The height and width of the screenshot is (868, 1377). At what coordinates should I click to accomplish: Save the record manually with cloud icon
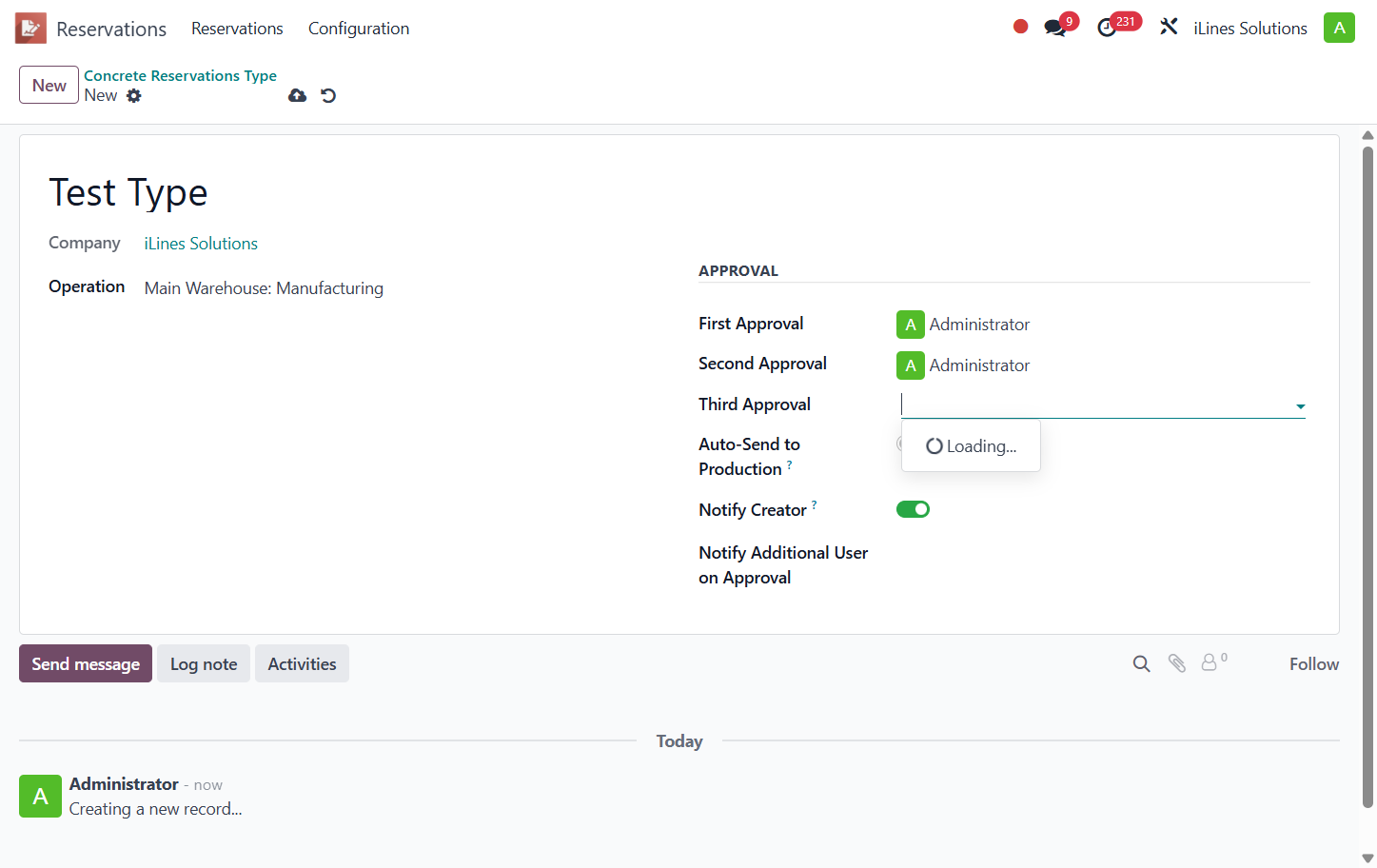298,95
